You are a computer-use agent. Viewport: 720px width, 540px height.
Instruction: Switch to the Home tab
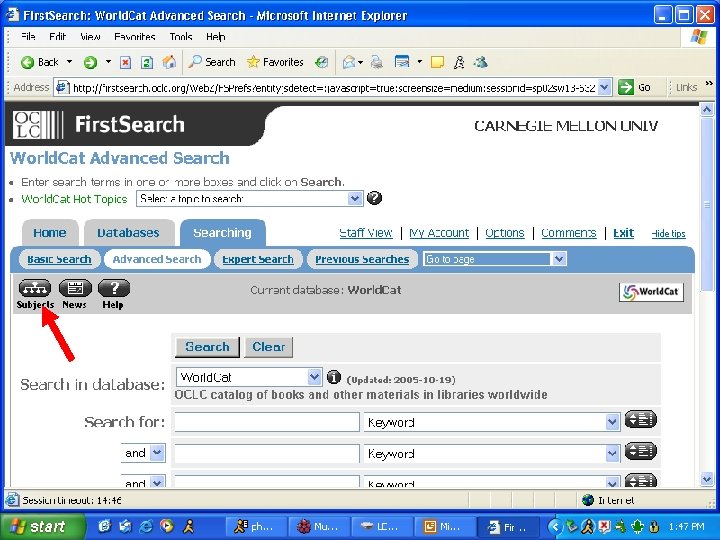[x=50, y=233]
